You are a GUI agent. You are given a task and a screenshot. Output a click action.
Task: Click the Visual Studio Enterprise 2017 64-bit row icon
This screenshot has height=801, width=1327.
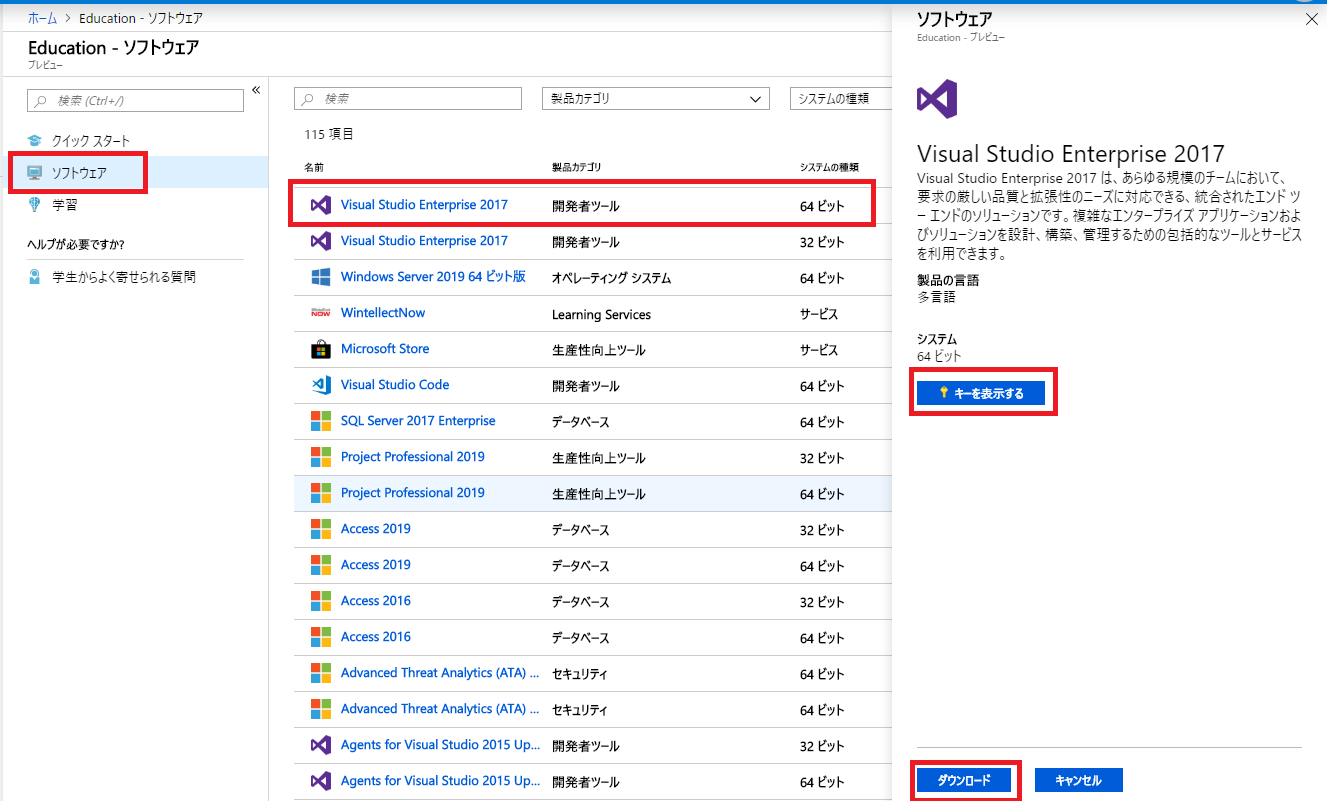320,205
